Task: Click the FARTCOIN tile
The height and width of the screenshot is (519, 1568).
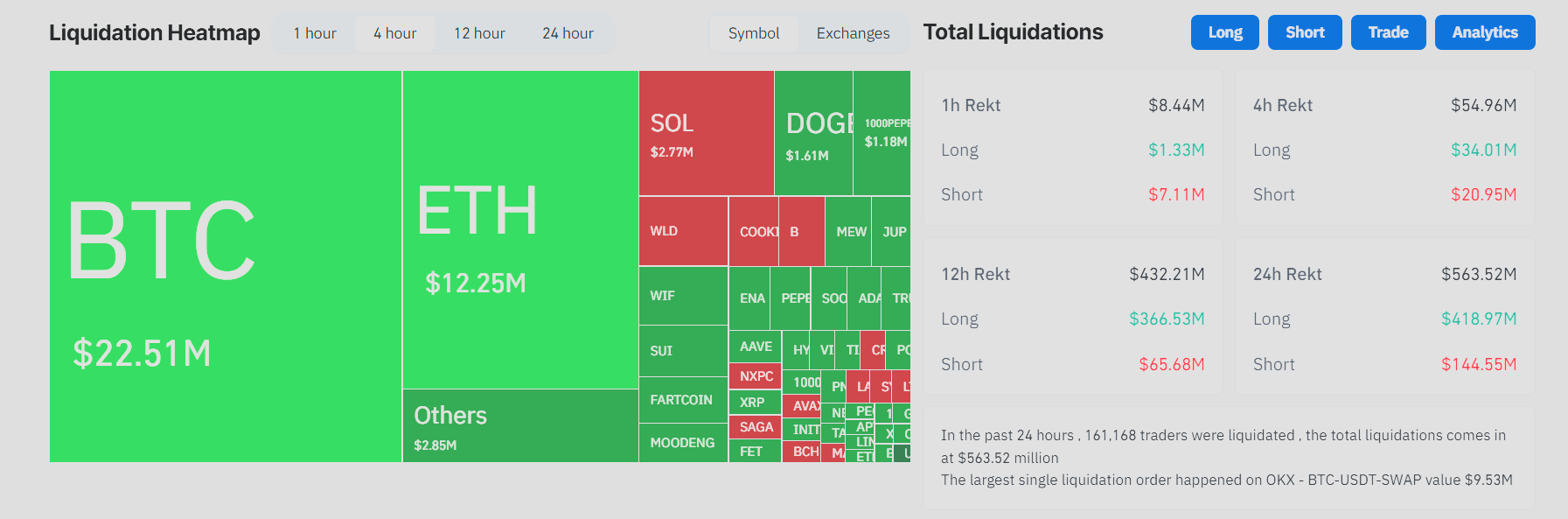Action: [x=682, y=402]
